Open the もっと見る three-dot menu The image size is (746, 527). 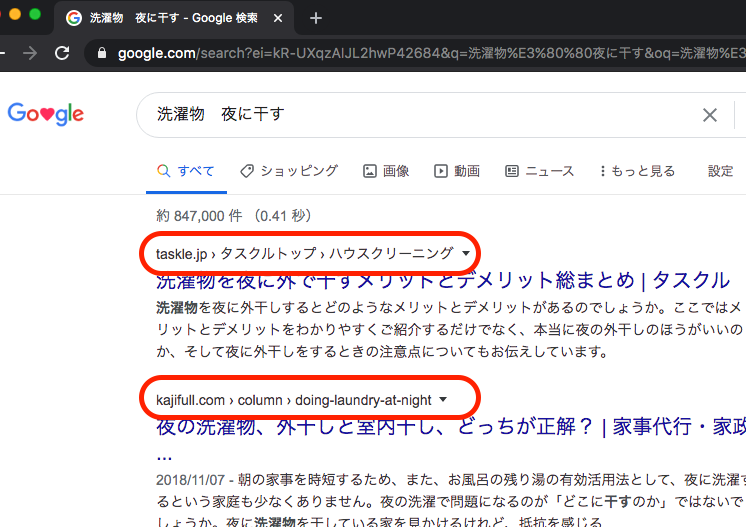coord(638,171)
